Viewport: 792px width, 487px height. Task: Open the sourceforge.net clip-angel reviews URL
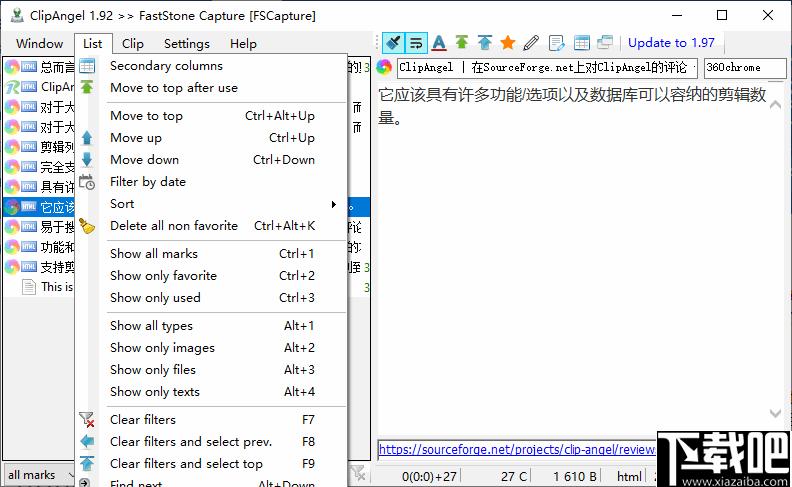click(x=517, y=449)
